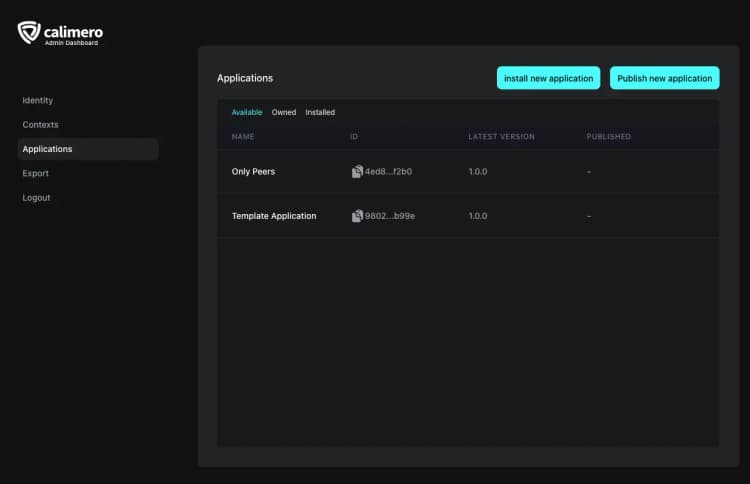
Task: Open Identity in the sidebar
Action: [38, 100]
